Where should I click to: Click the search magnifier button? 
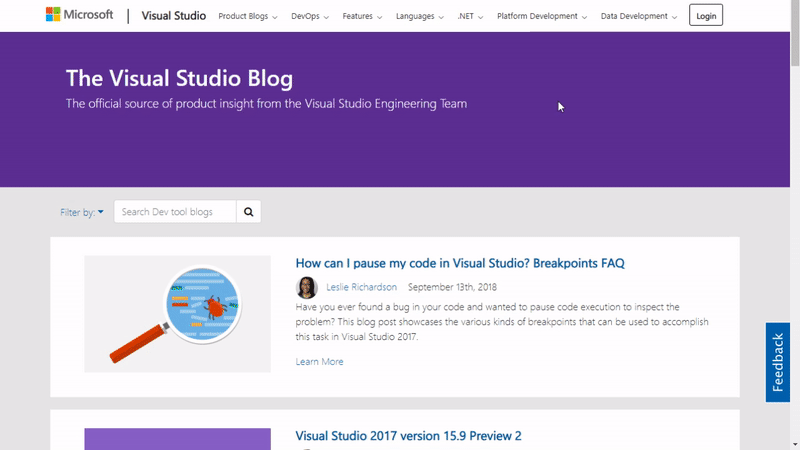tap(249, 211)
